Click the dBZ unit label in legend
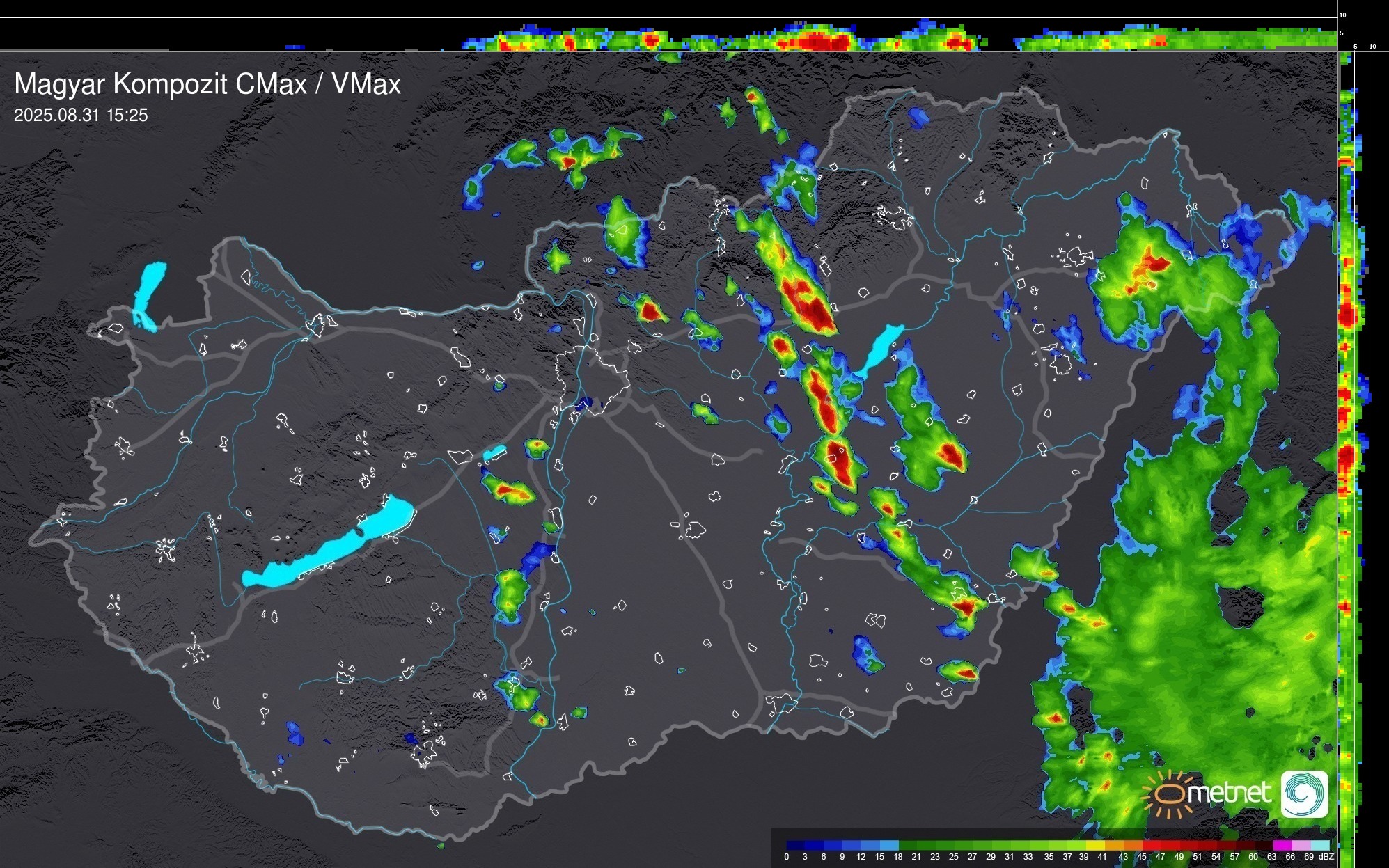 (1326, 857)
